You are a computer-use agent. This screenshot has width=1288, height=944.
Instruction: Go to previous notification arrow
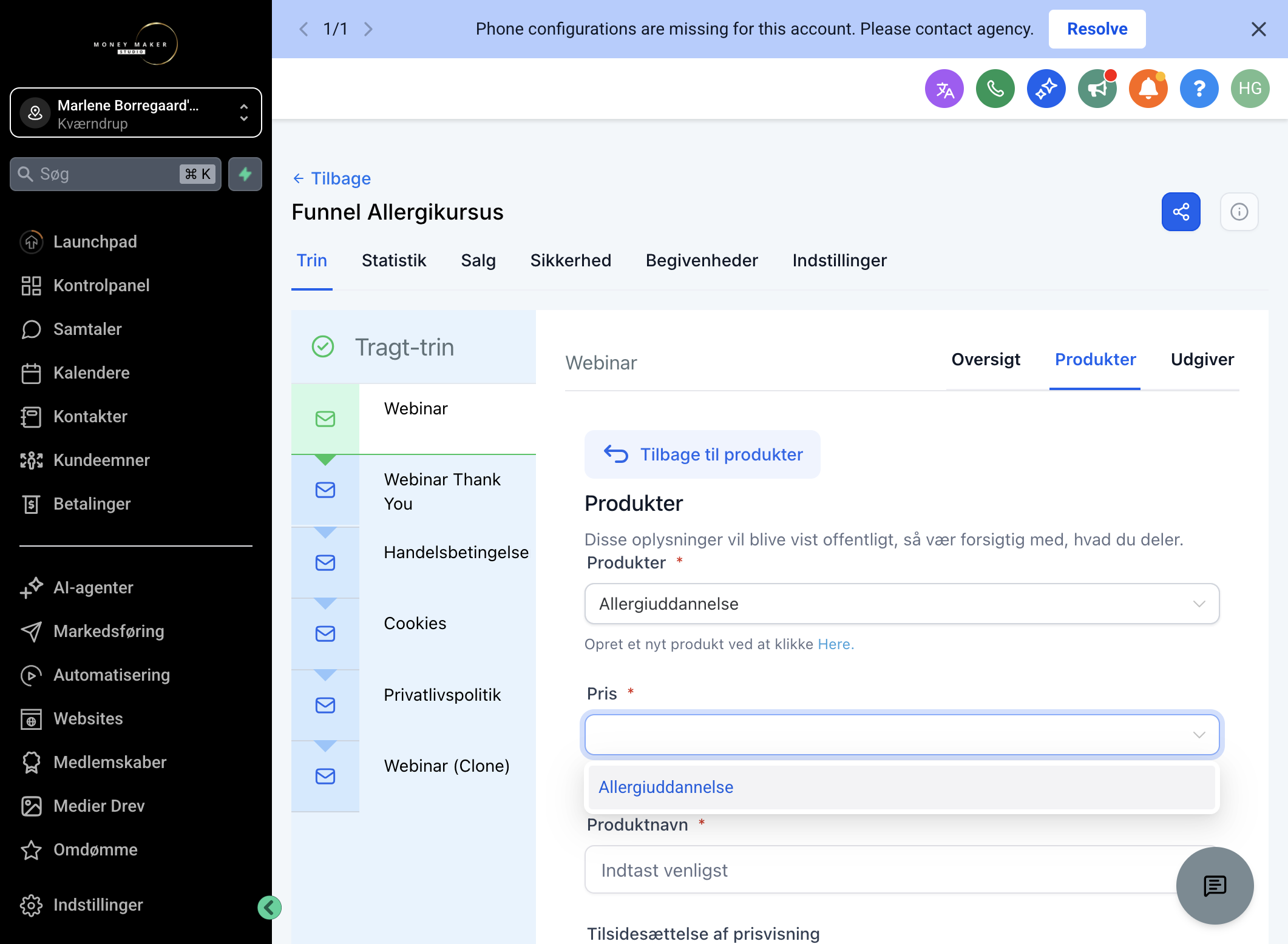coord(303,29)
